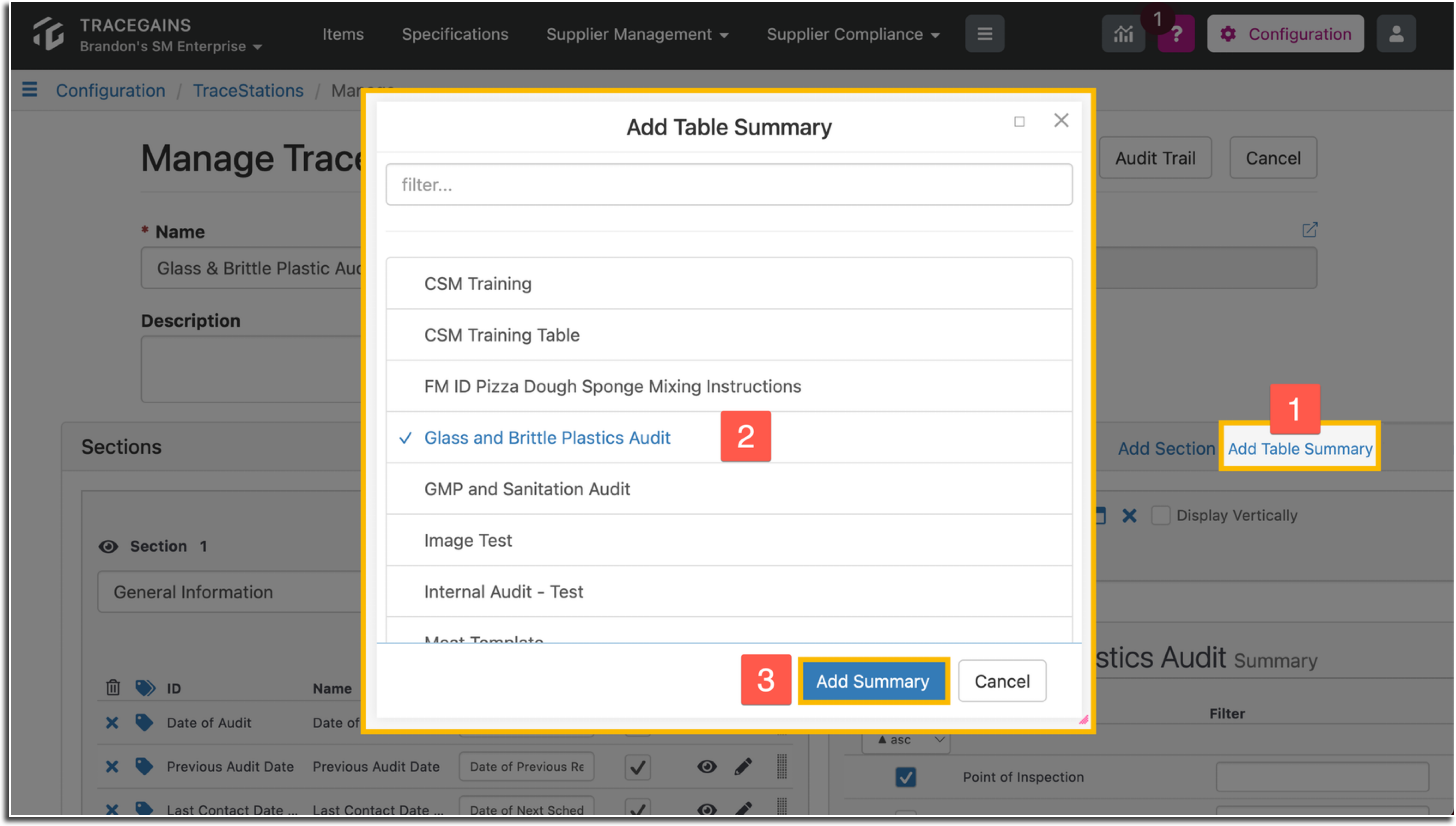Open the apps grid hamburger icon beside Supplier Compliance
The width and height of the screenshot is (1456, 826).
click(x=985, y=33)
